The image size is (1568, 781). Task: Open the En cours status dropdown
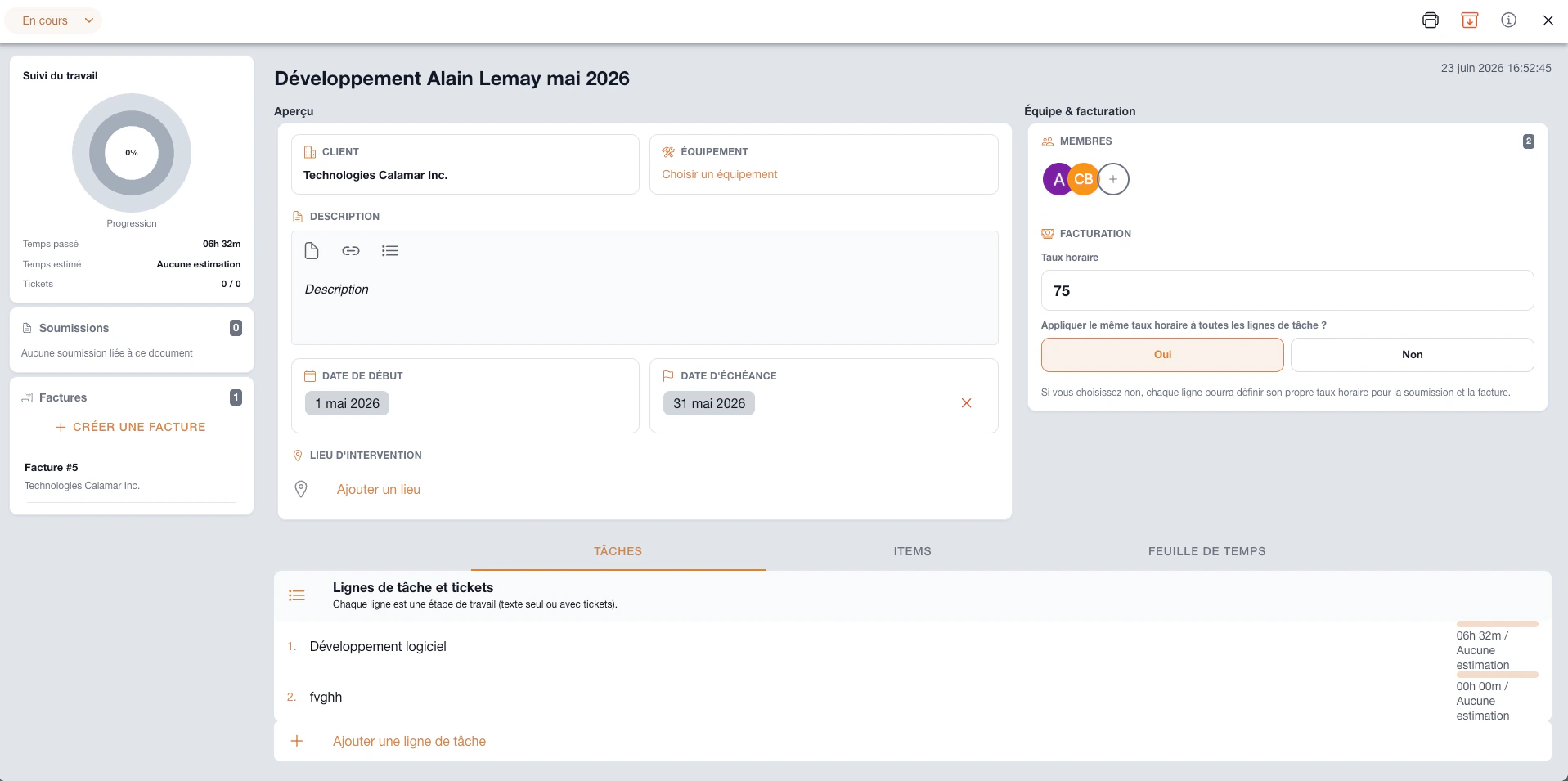coord(54,20)
